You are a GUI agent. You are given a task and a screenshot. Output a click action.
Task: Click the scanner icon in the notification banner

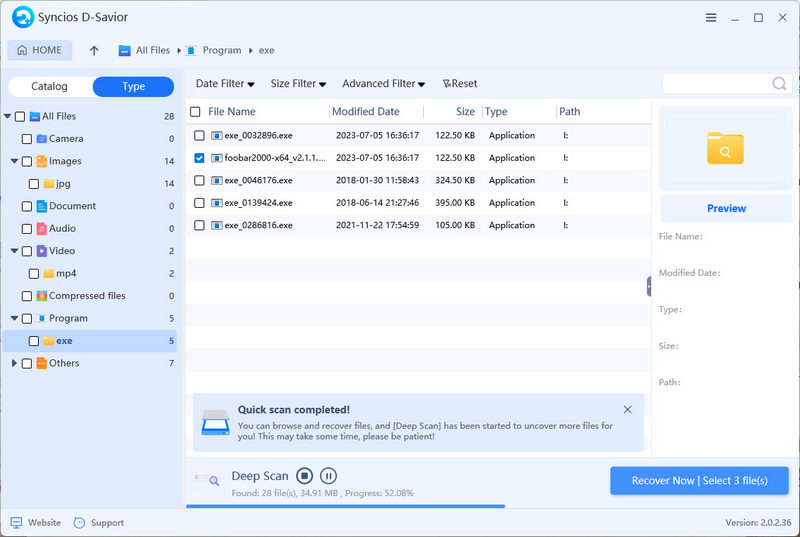(x=215, y=422)
